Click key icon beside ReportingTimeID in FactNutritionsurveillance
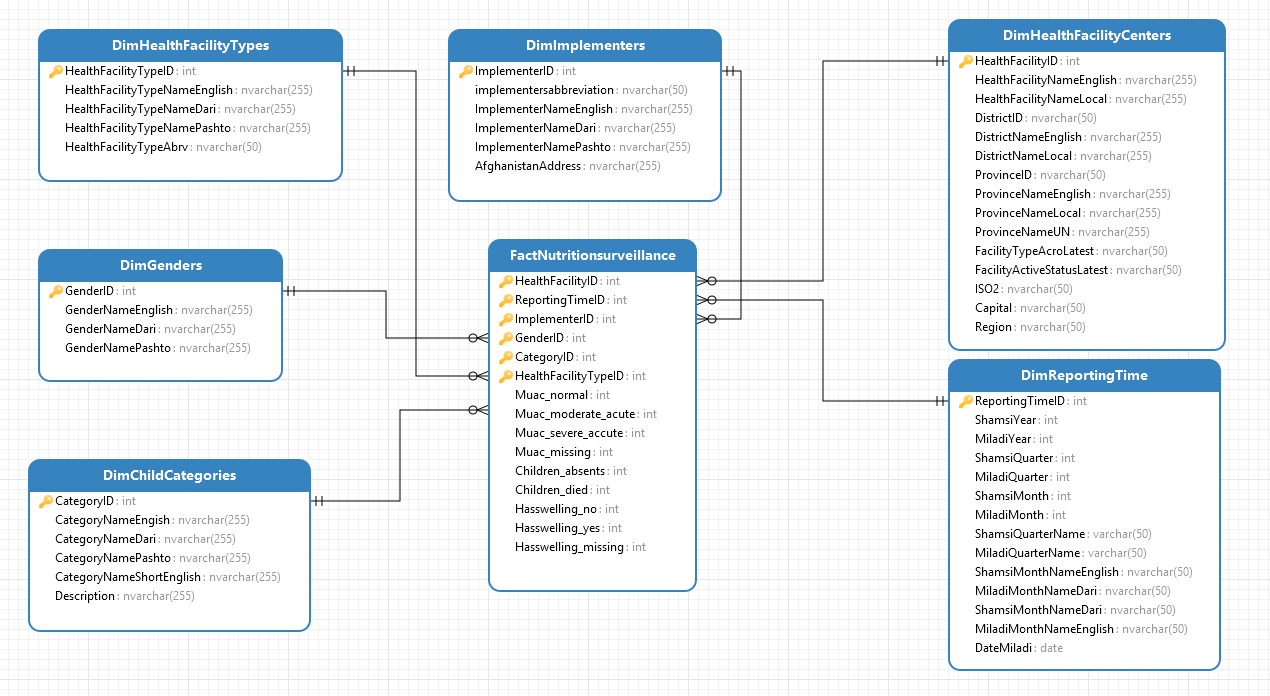Image resolution: width=1270 pixels, height=696 pixels. point(506,301)
